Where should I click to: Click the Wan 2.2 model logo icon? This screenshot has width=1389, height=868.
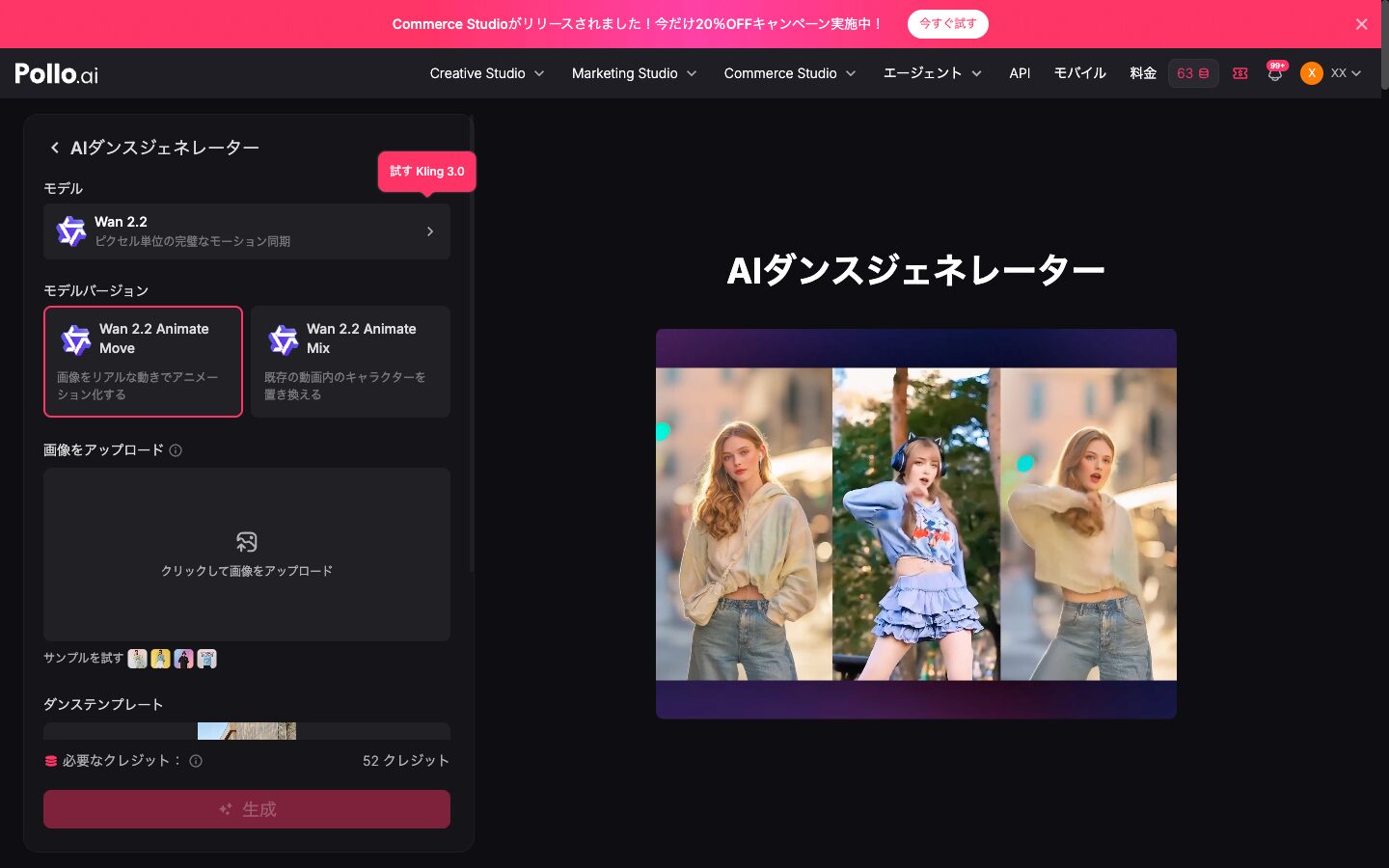[x=71, y=231]
